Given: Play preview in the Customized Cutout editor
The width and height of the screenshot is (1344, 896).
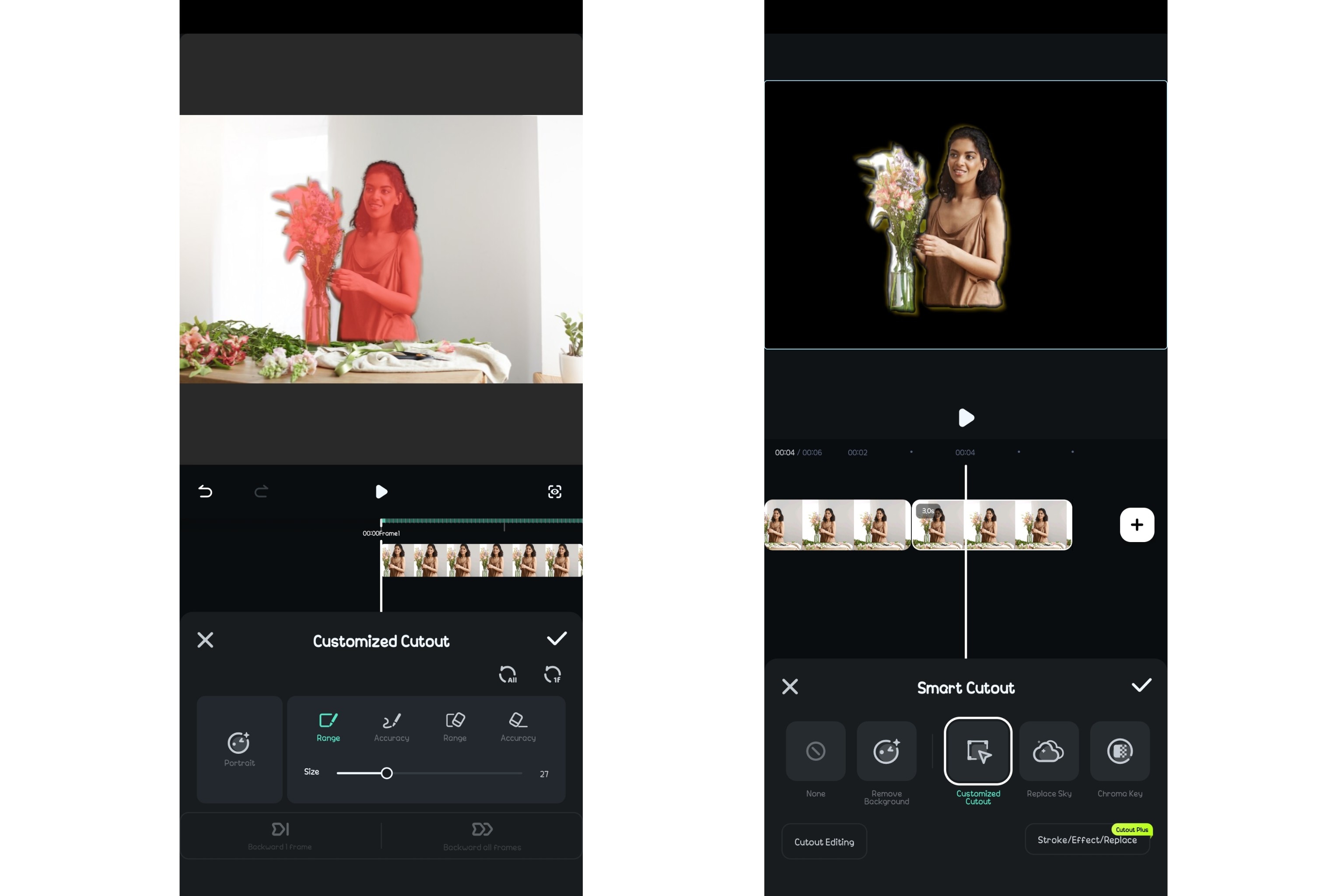Looking at the screenshot, I should [x=381, y=491].
